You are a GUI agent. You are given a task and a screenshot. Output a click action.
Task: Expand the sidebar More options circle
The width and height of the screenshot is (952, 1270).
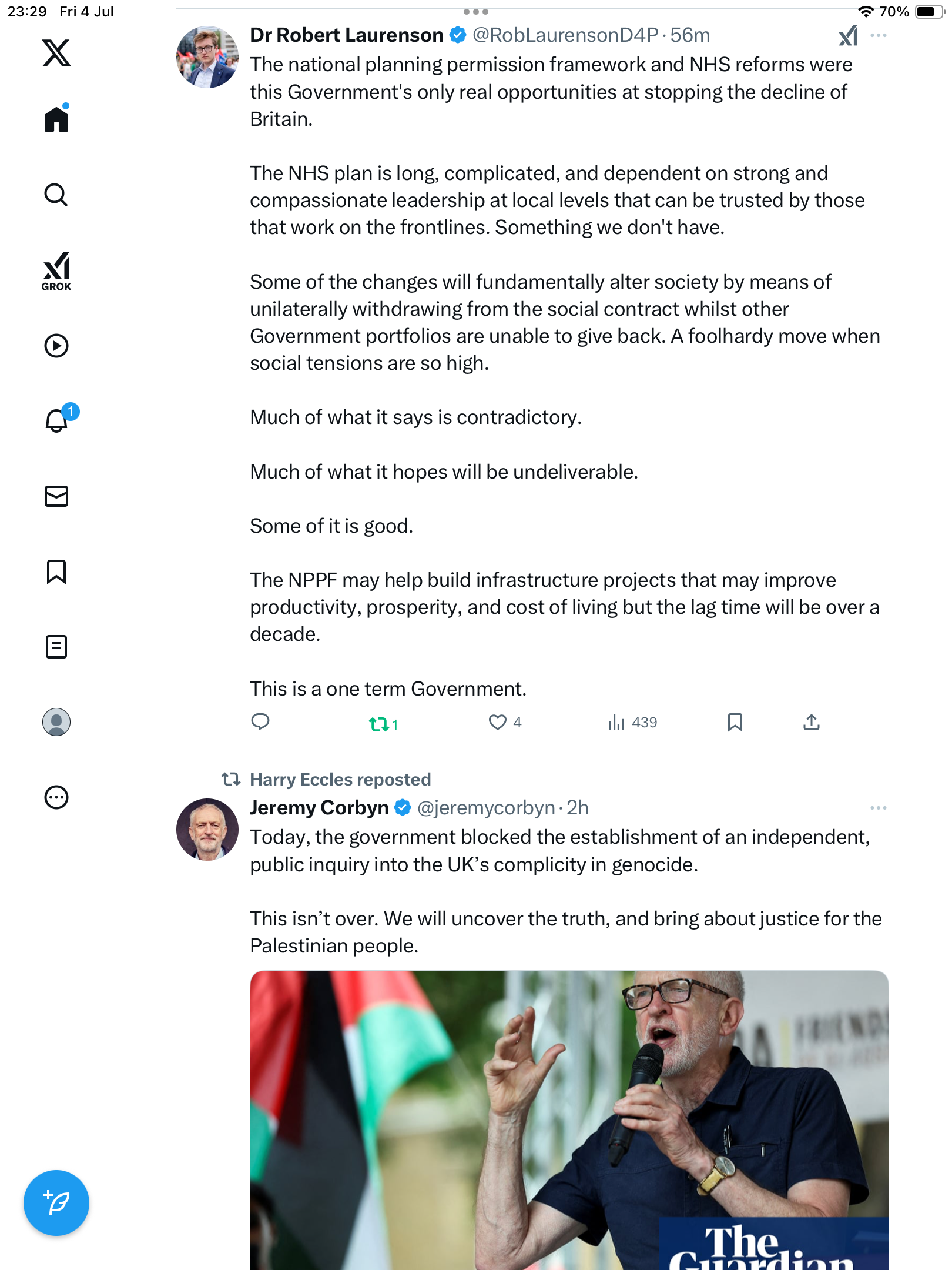56,797
